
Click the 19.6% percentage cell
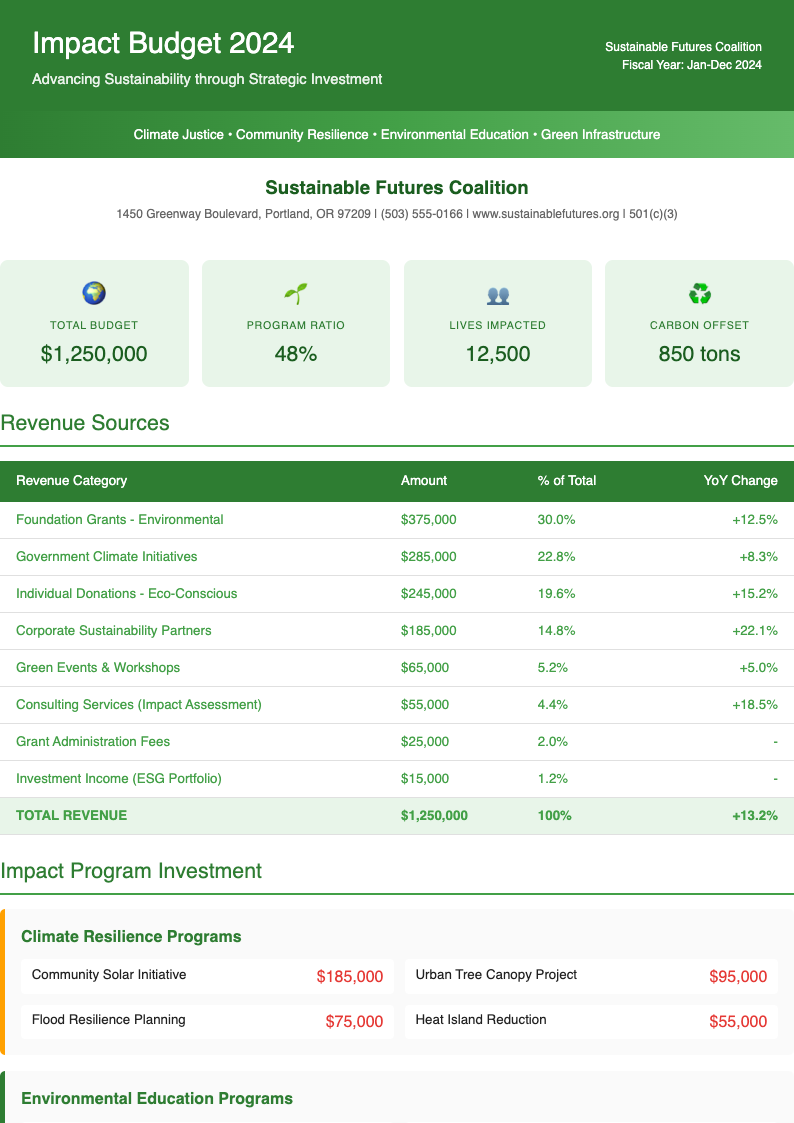[556, 594]
